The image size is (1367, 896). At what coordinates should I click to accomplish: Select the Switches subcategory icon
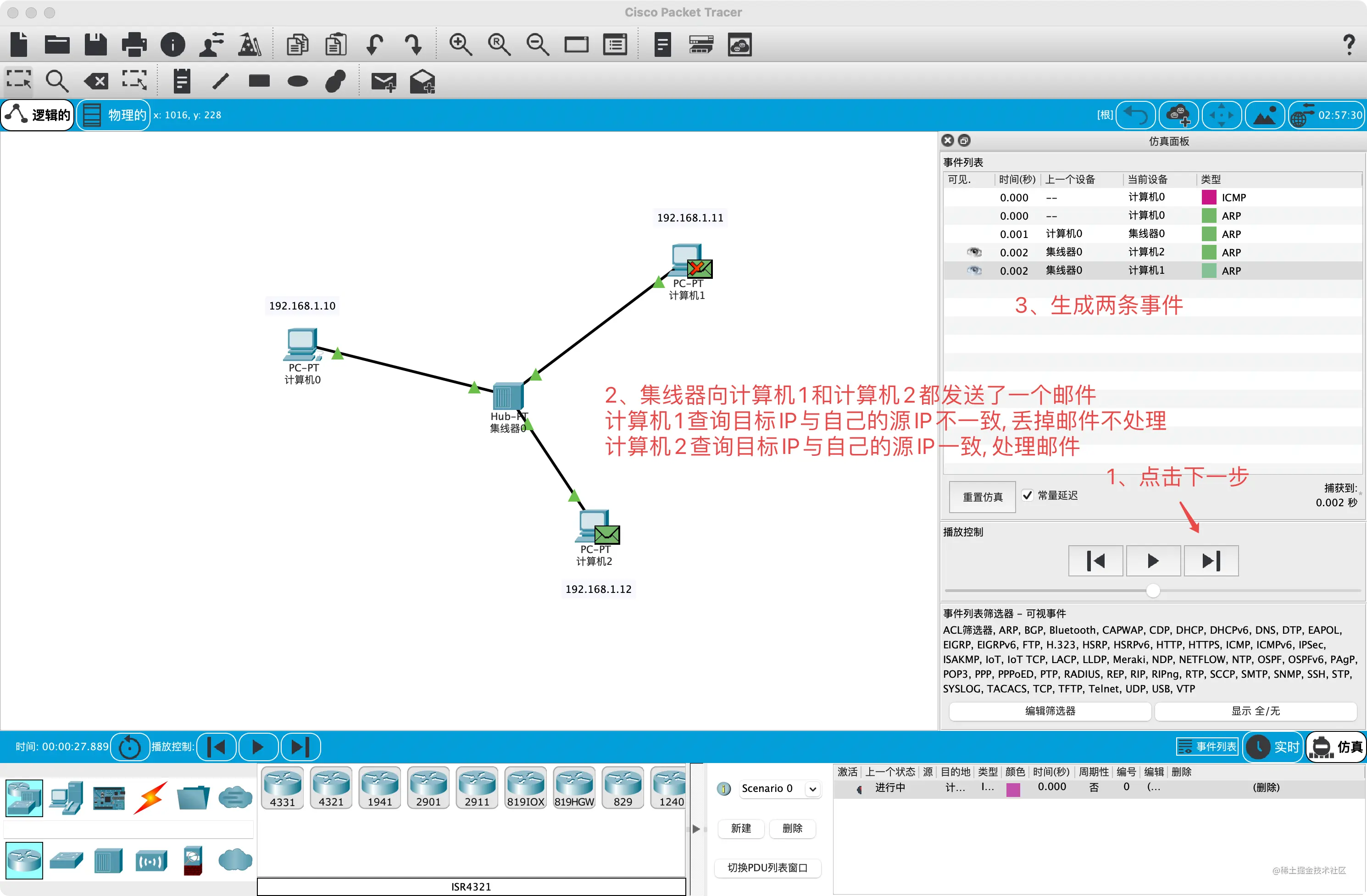coord(67,860)
